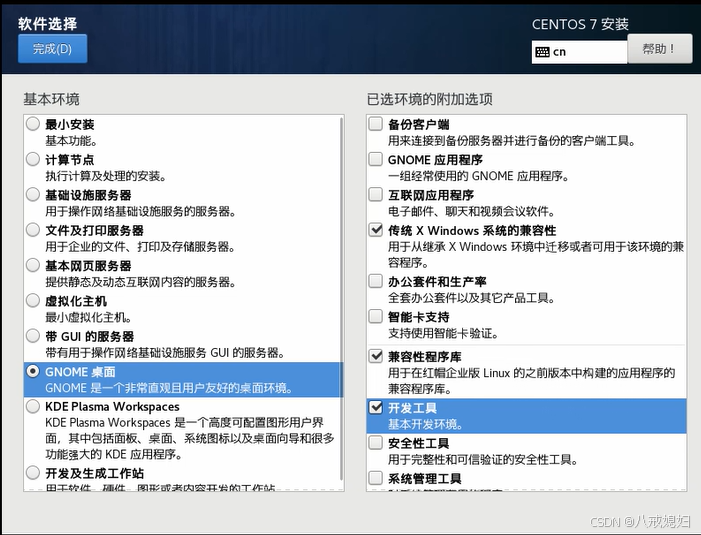
Task: Click the cn keyboard layout field
Action: tap(579, 52)
